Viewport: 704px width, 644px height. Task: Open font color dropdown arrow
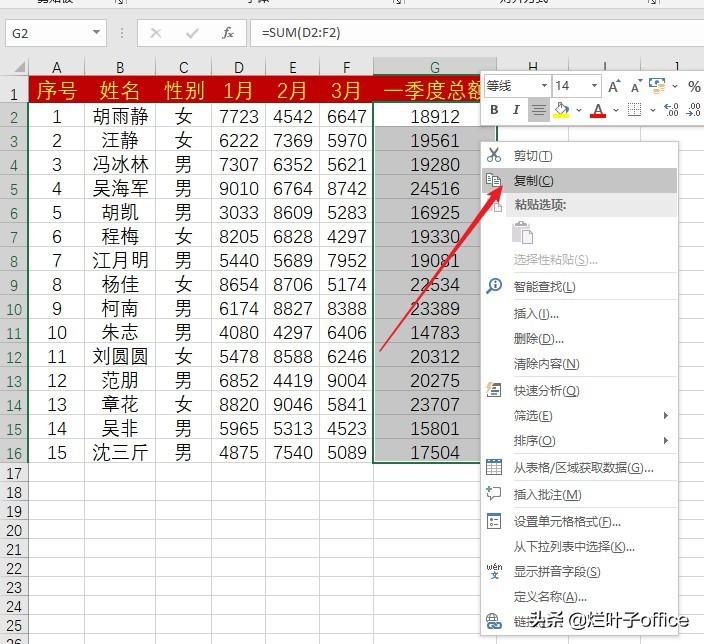[x=616, y=110]
